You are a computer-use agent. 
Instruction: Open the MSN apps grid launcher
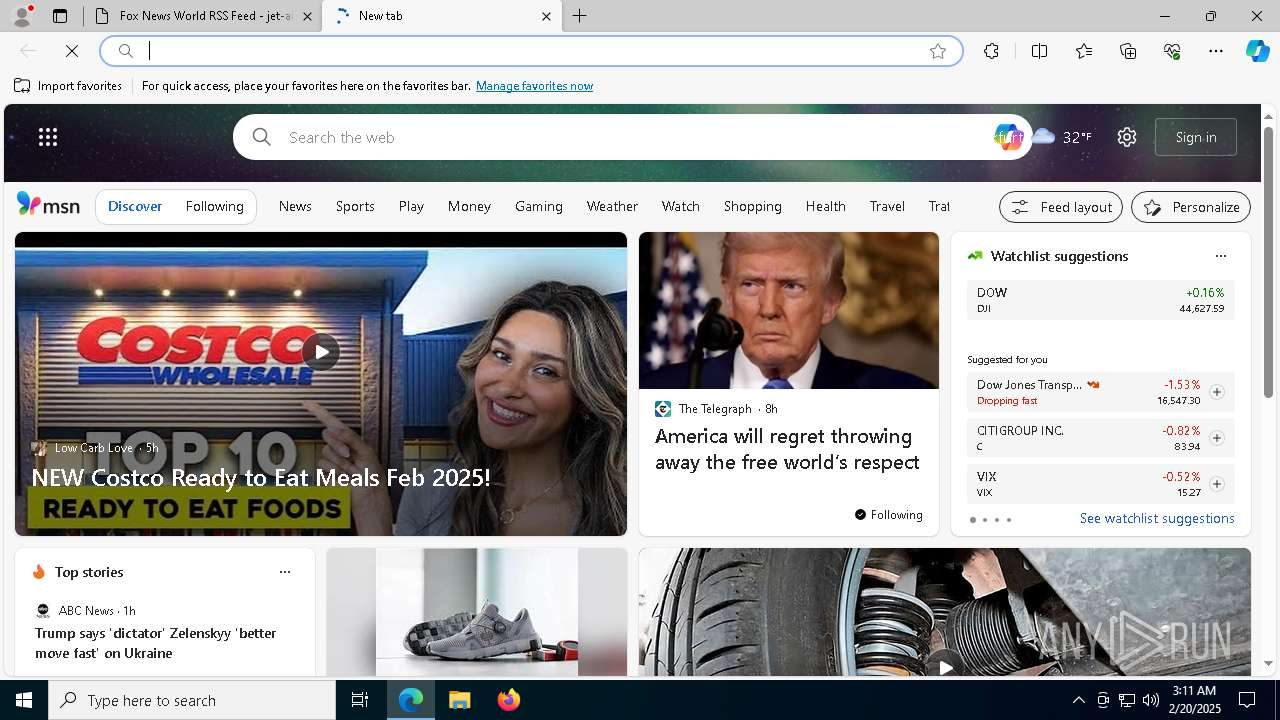pyautogui.click(x=48, y=137)
